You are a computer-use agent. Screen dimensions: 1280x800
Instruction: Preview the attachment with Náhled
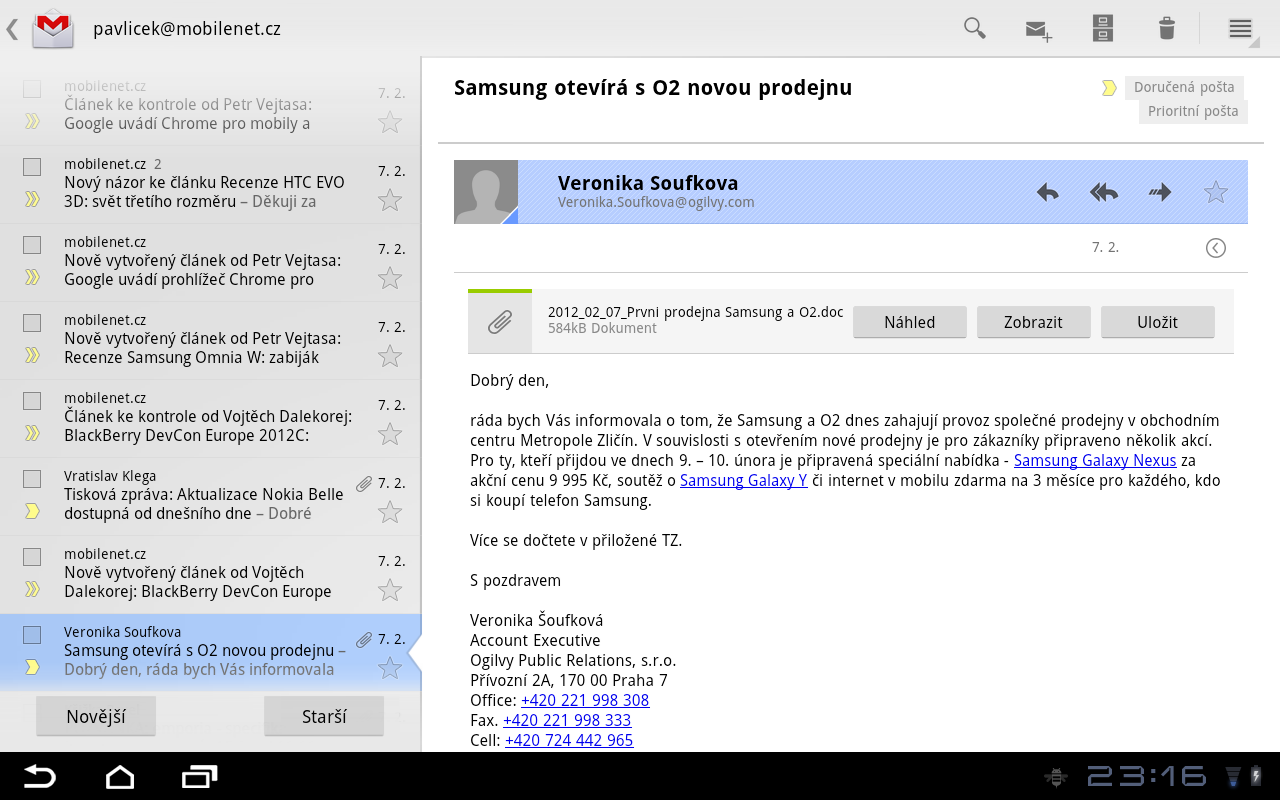click(x=910, y=322)
